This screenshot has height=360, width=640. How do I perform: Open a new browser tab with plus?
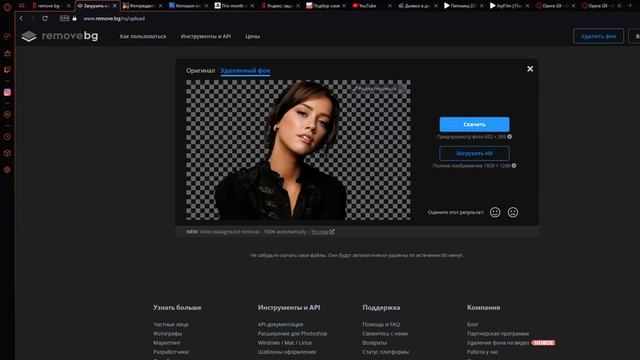click(x=630, y=6)
